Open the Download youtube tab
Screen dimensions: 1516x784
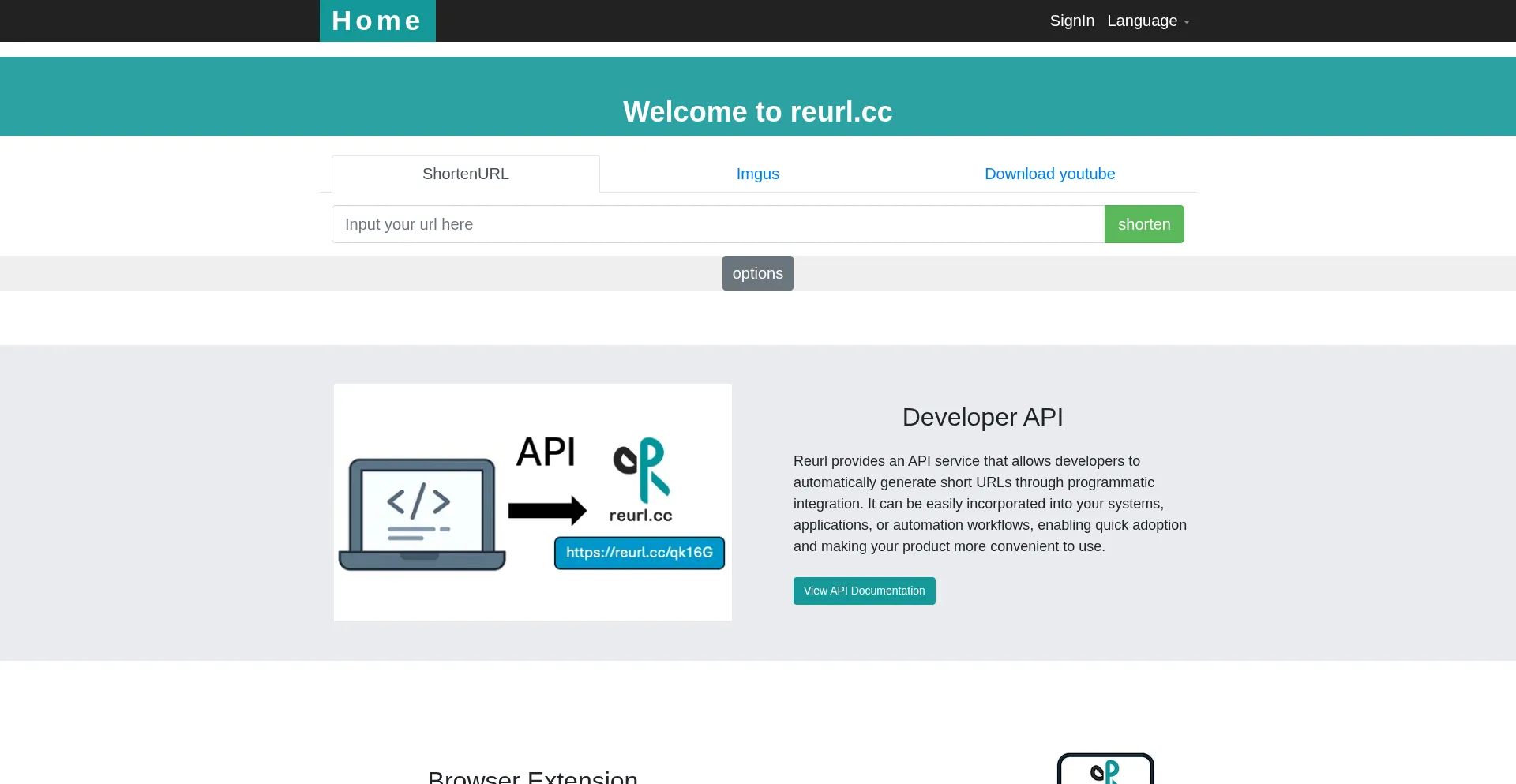pyautogui.click(x=1050, y=174)
